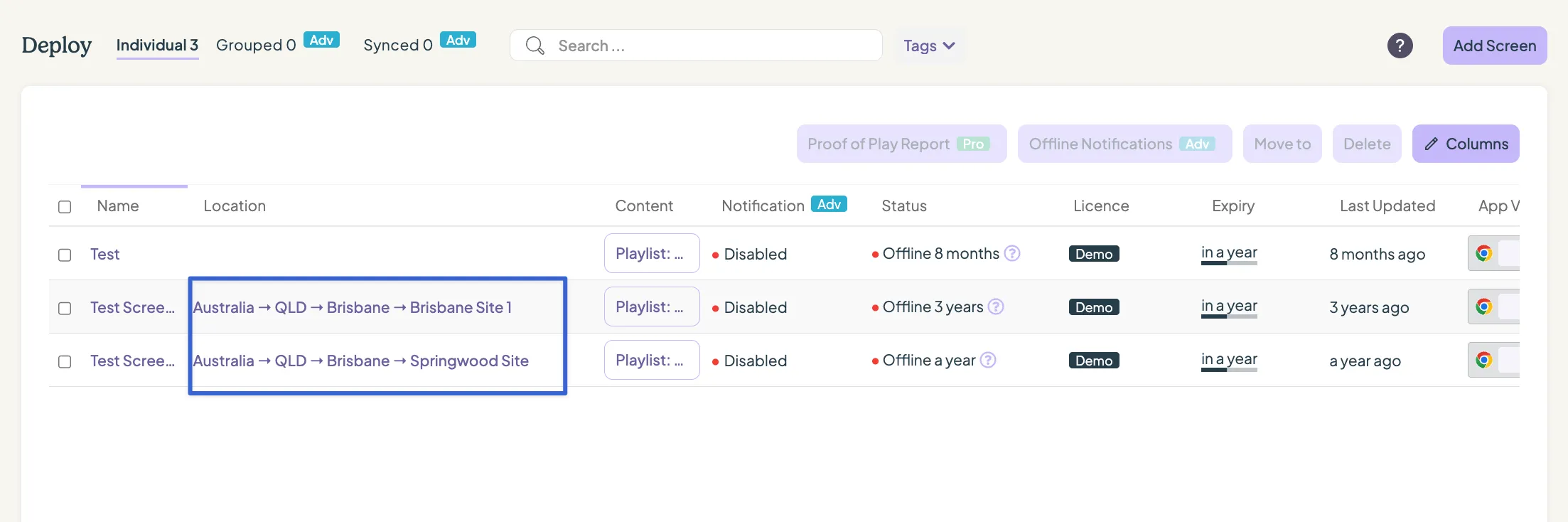
Task: Switch to the Synced 0 tab
Action: pyautogui.click(x=398, y=46)
